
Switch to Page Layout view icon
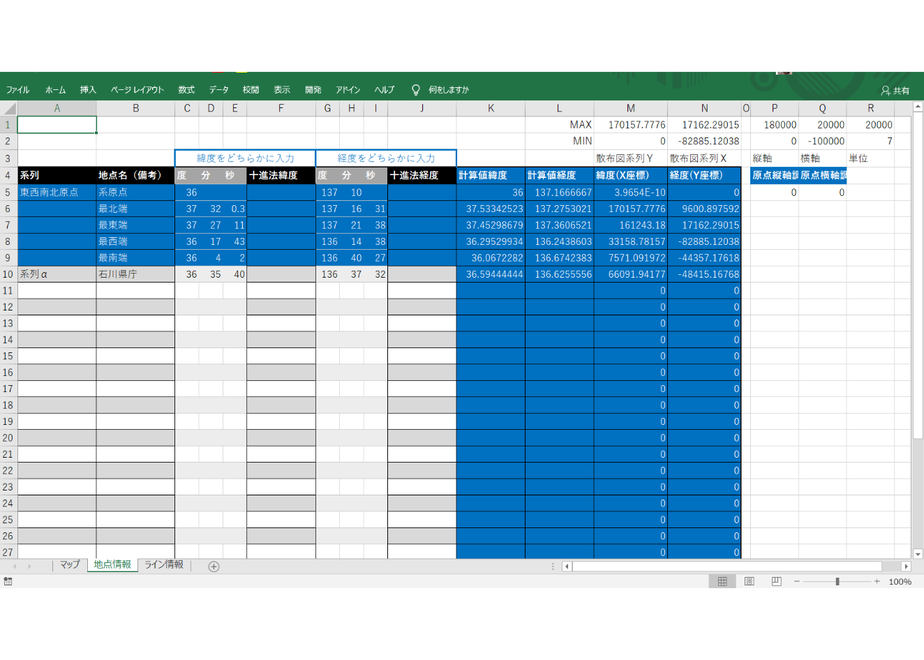pyautogui.click(x=749, y=582)
